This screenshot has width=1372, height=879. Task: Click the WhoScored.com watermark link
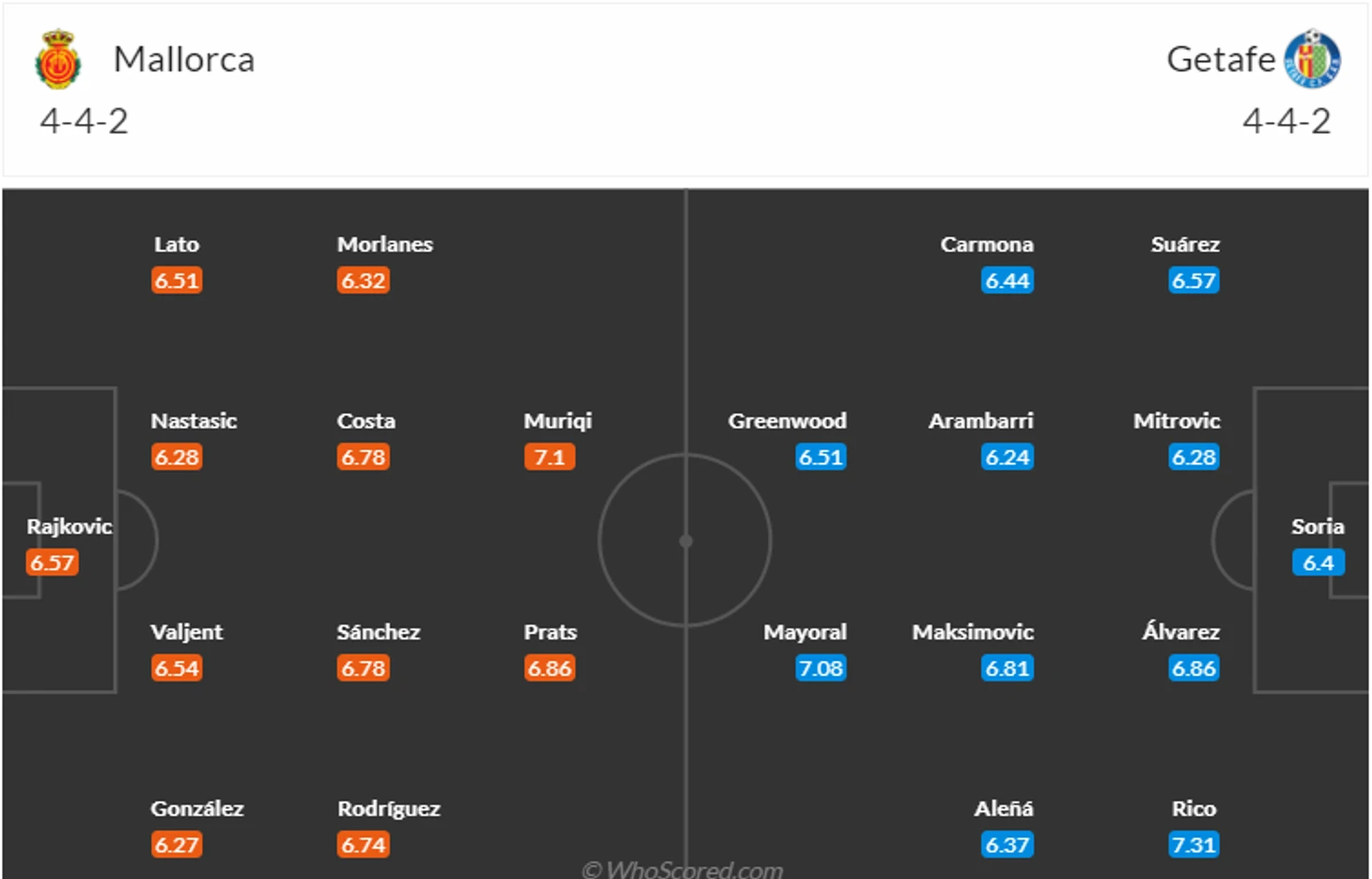coord(682,869)
